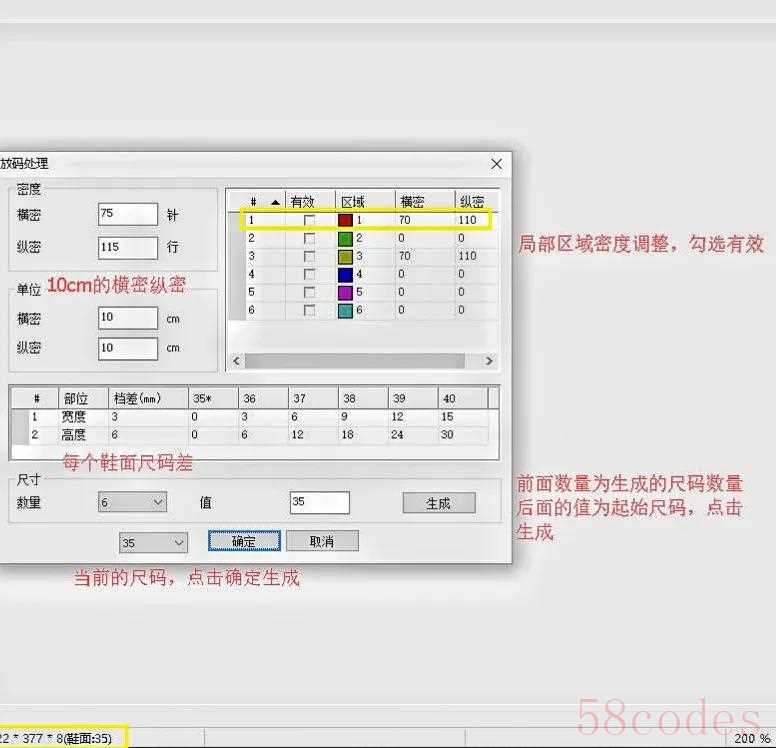This screenshot has width=776, height=748.
Task: Focus the 值 starting size field
Action: click(319, 503)
